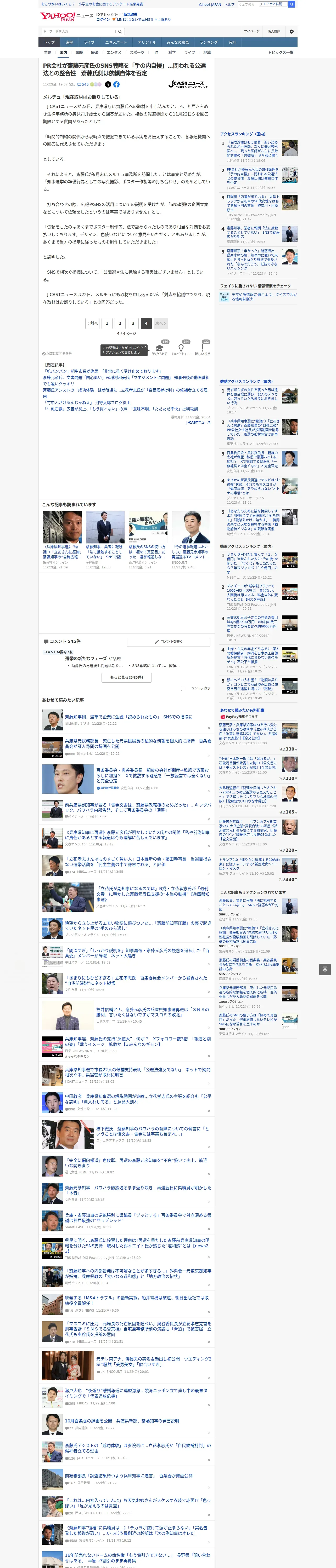Screen dimensions: 336x1568
Task: Open the 9:02 duration ranking video thumbnail
Action: [290, 592]
